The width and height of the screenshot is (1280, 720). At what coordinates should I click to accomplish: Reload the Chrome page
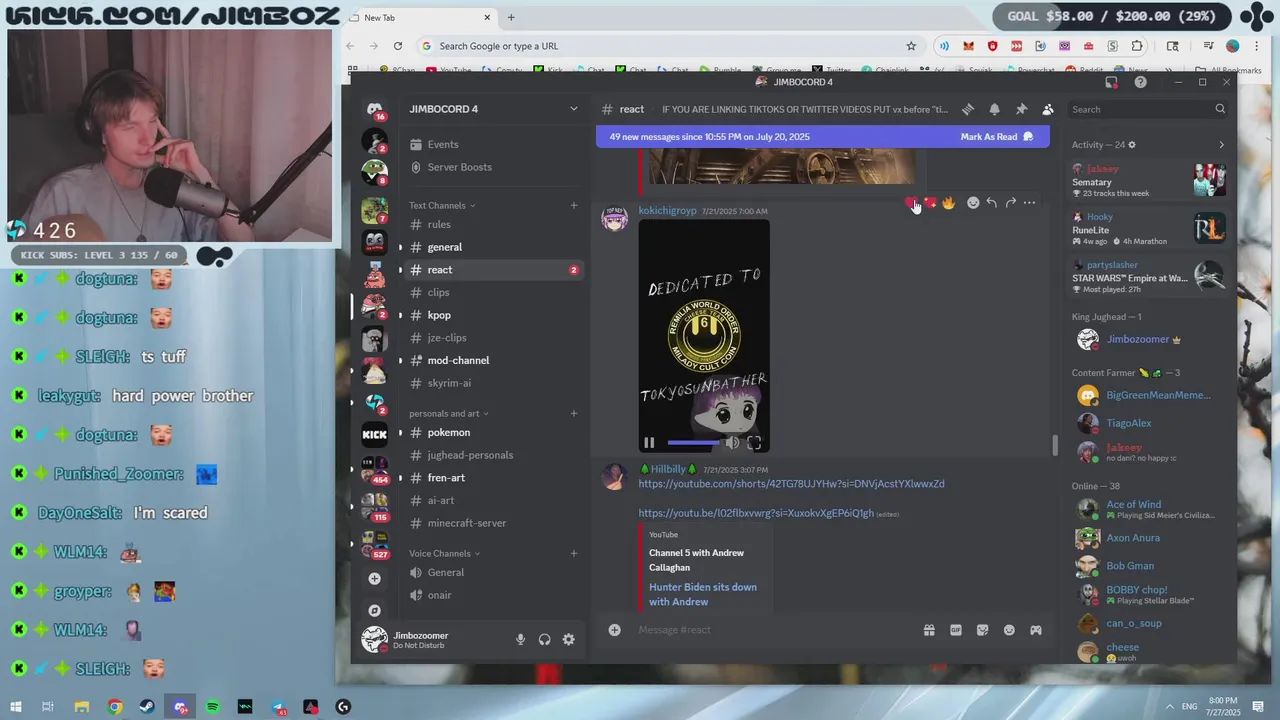tap(398, 46)
